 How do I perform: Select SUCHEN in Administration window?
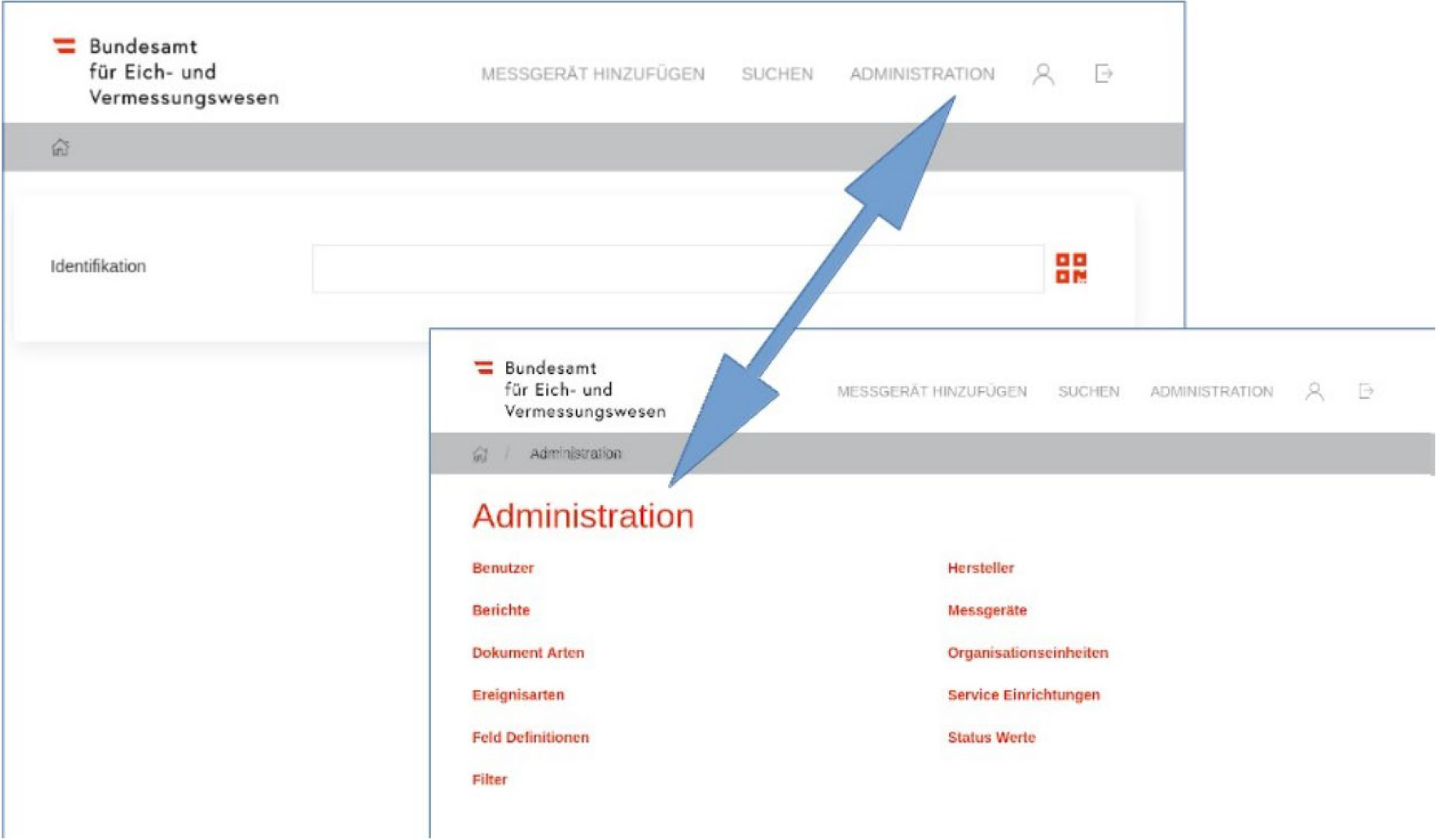click(x=1088, y=391)
